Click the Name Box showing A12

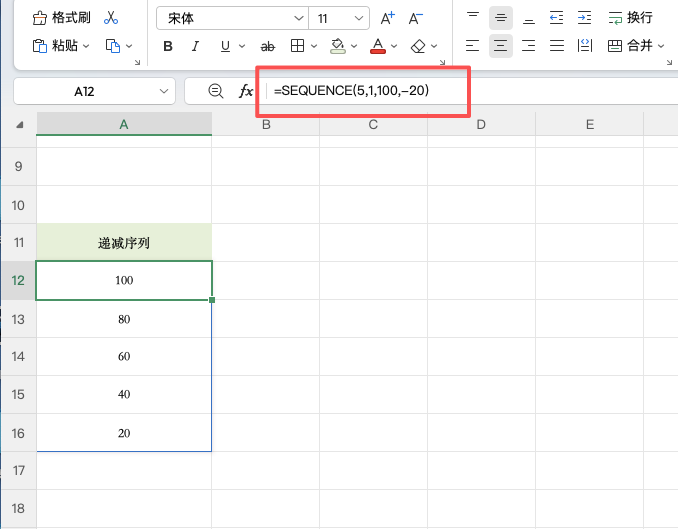84,91
